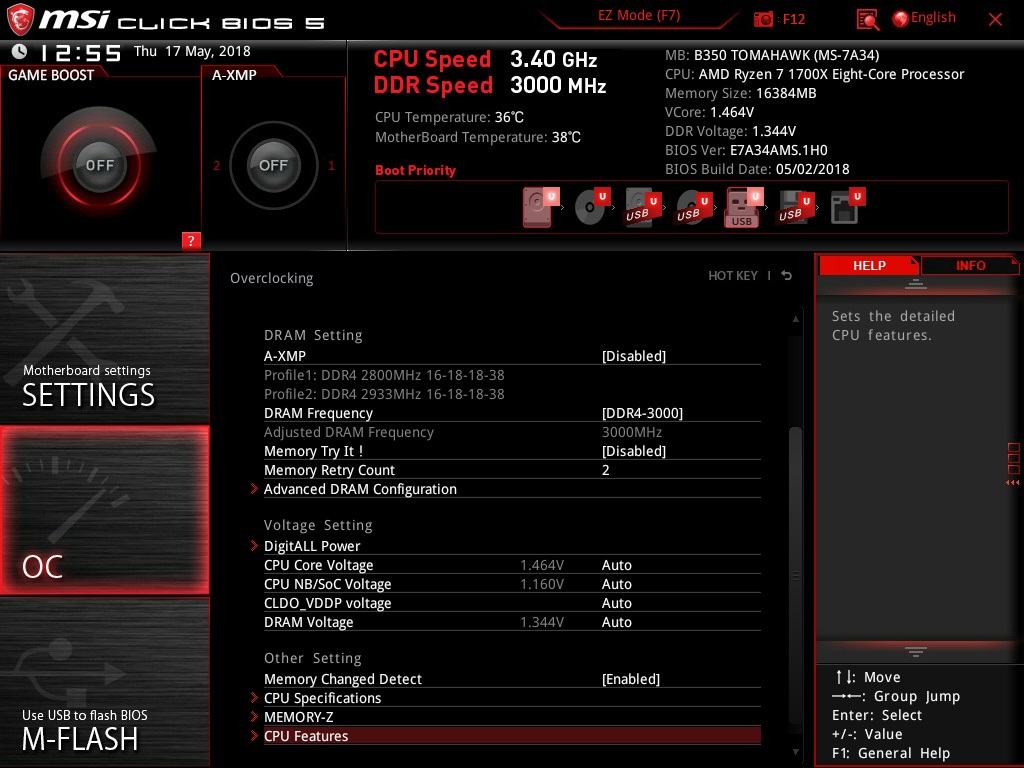
Task: Switch to the HELP tab
Action: coord(869,265)
